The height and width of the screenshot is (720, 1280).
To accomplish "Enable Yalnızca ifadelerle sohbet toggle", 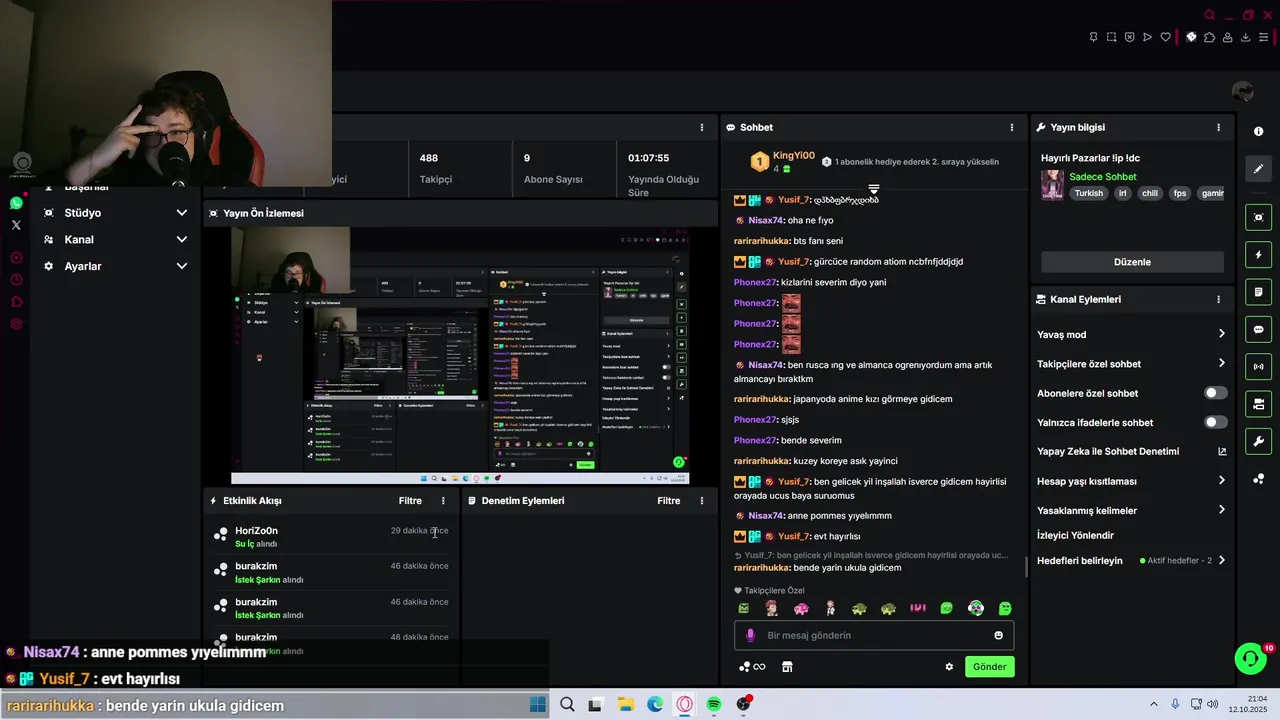I will [x=1215, y=422].
